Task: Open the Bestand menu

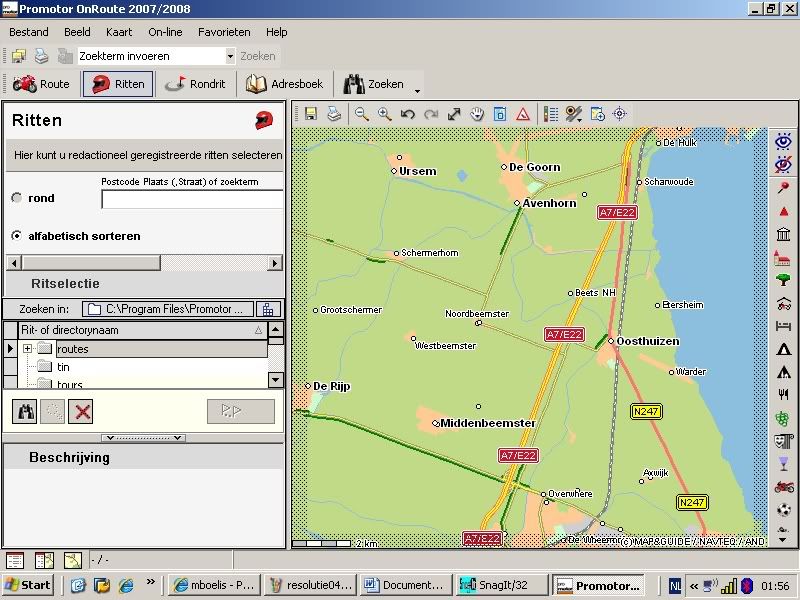Action: 29,32
